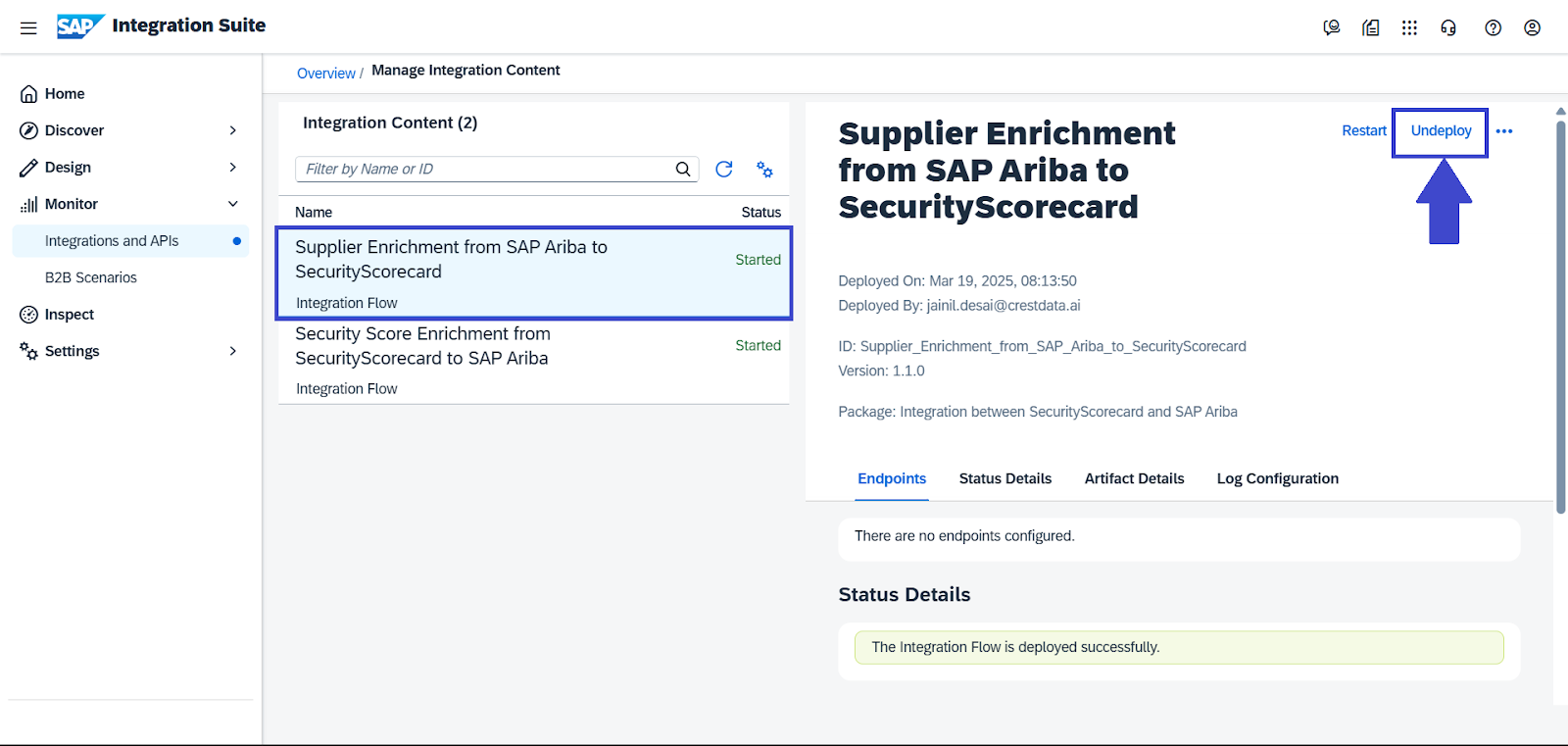
Task: Click the Monitor chart icon
Action: click(29, 204)
